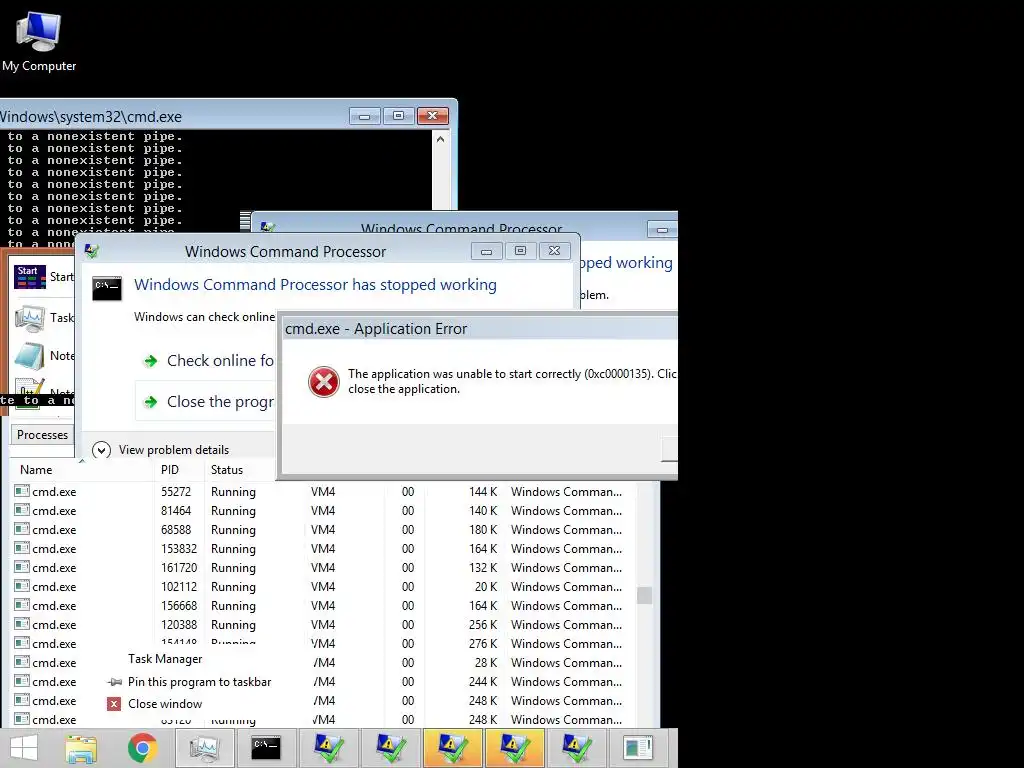
Task: Click Start screen tile icon in the list
Action: coord(30,277)
